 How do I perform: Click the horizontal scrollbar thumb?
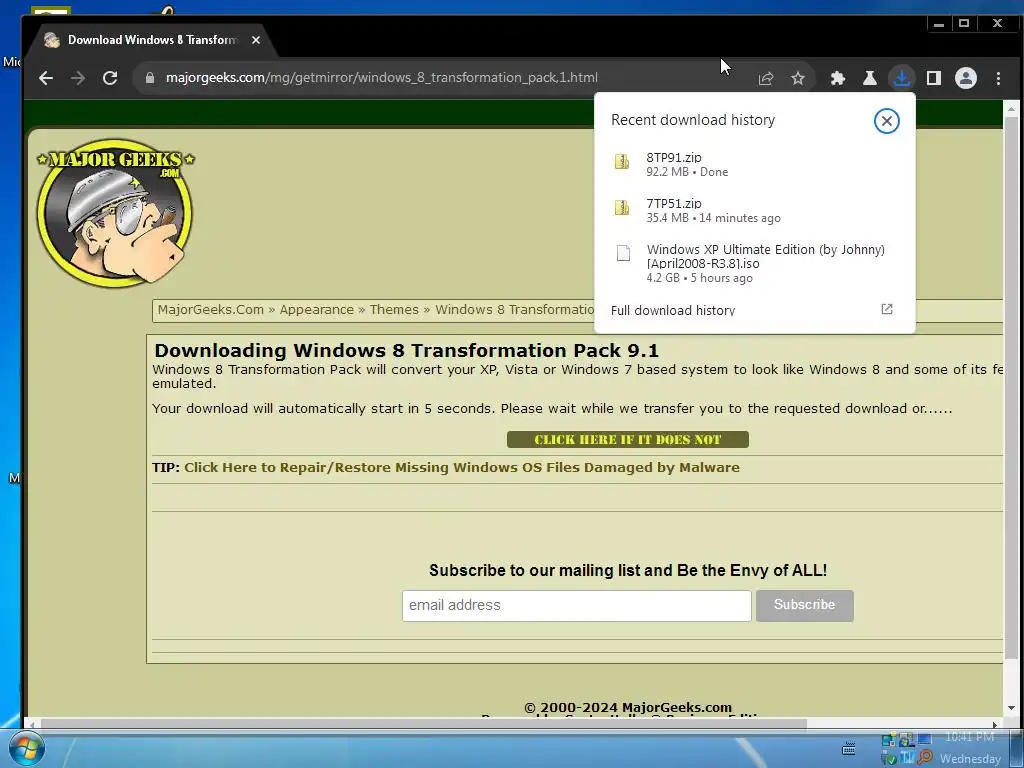[423, 724]
